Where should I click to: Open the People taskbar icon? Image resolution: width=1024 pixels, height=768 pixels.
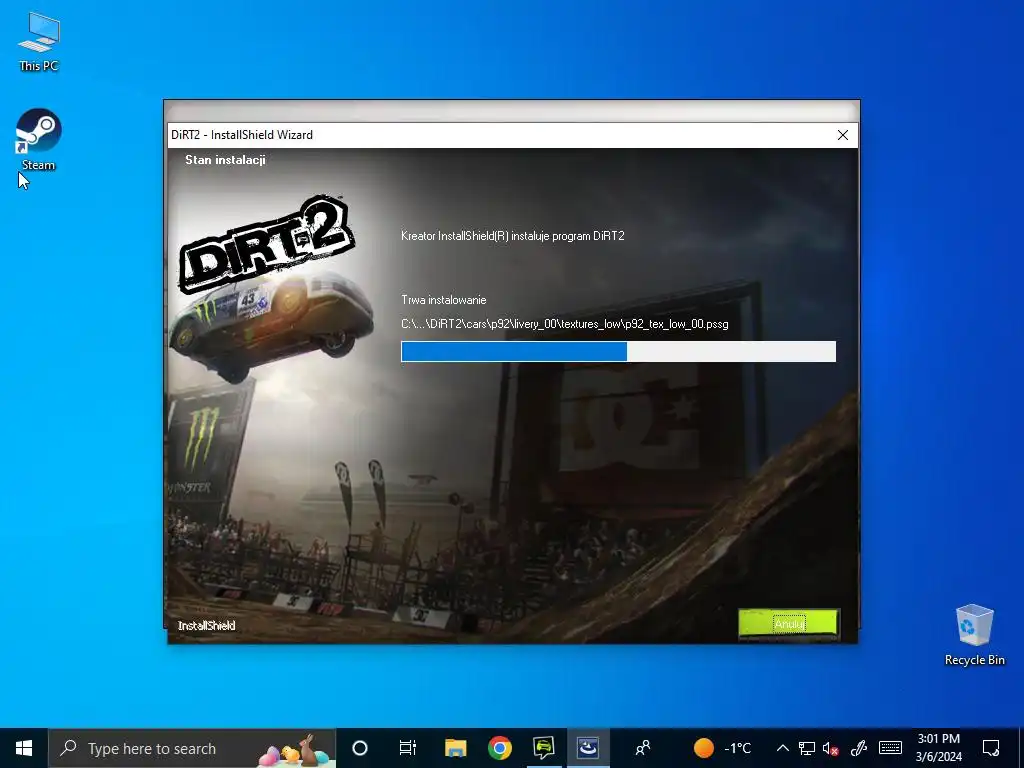point(643,748)
